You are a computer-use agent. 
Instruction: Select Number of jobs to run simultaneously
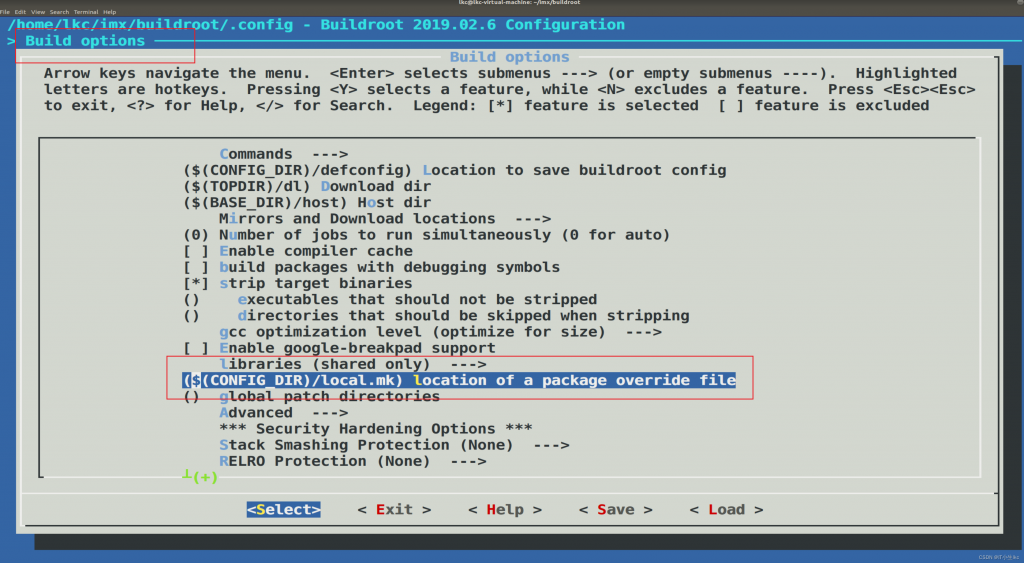[x=426, y=235]
